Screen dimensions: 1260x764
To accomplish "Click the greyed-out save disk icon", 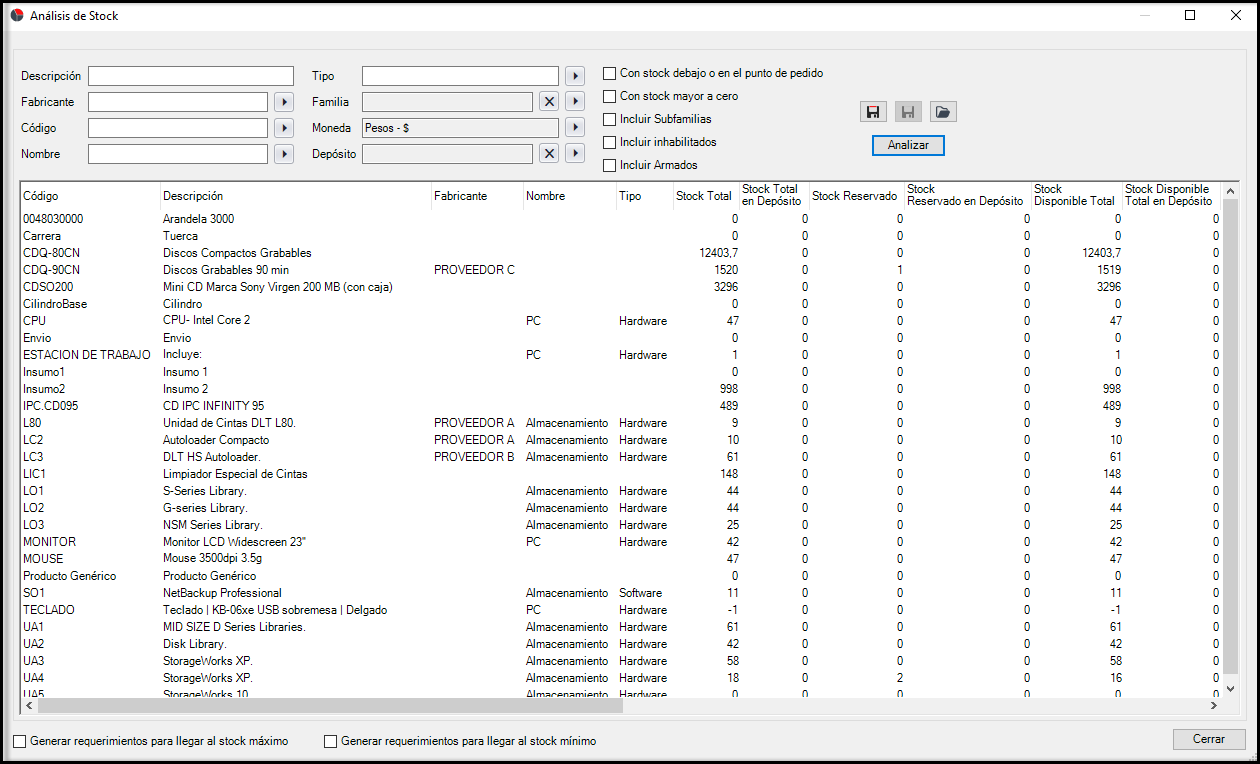I will pyautogui.click(x=908, y=112).
